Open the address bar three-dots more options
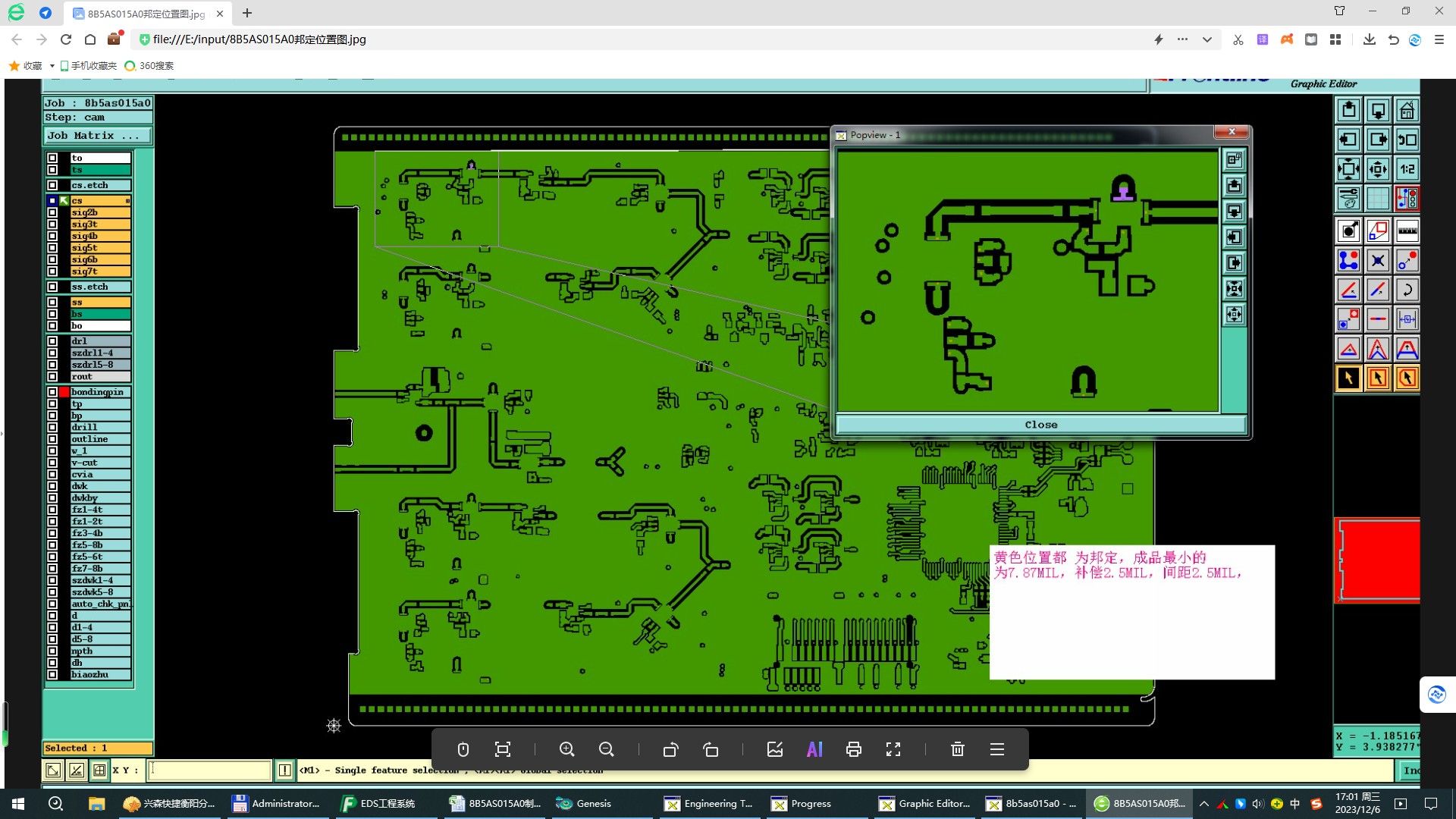The width and height of the screenshot is (1456, 819). click(1182, 39)
